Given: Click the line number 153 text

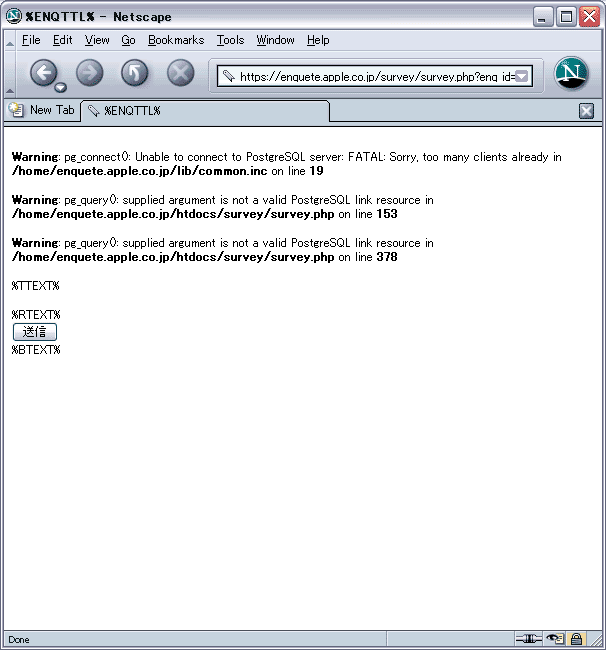Looking at the screenshot, I should tap(387, 214).
